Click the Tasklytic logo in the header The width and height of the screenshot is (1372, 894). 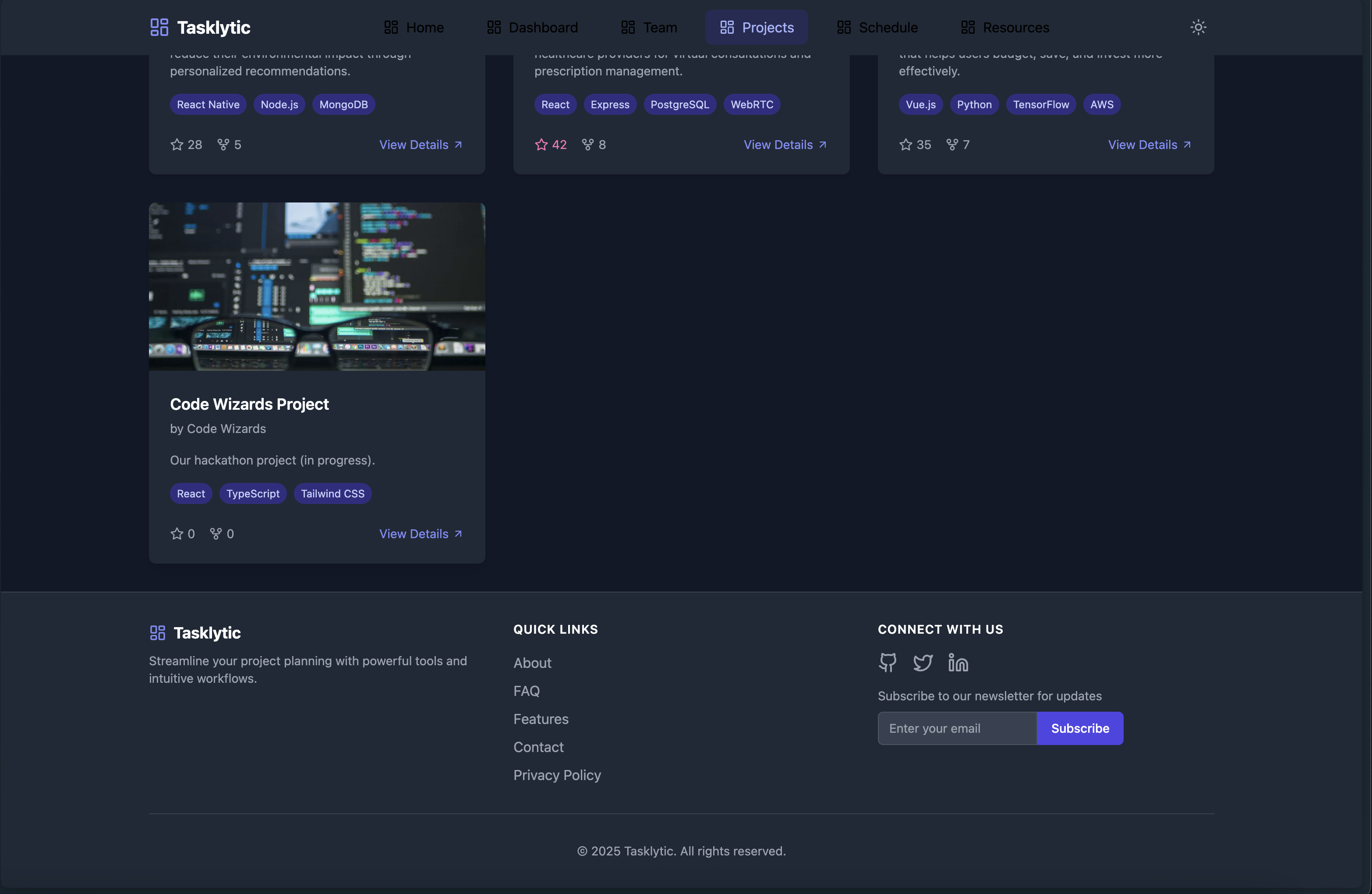[200, 27]
